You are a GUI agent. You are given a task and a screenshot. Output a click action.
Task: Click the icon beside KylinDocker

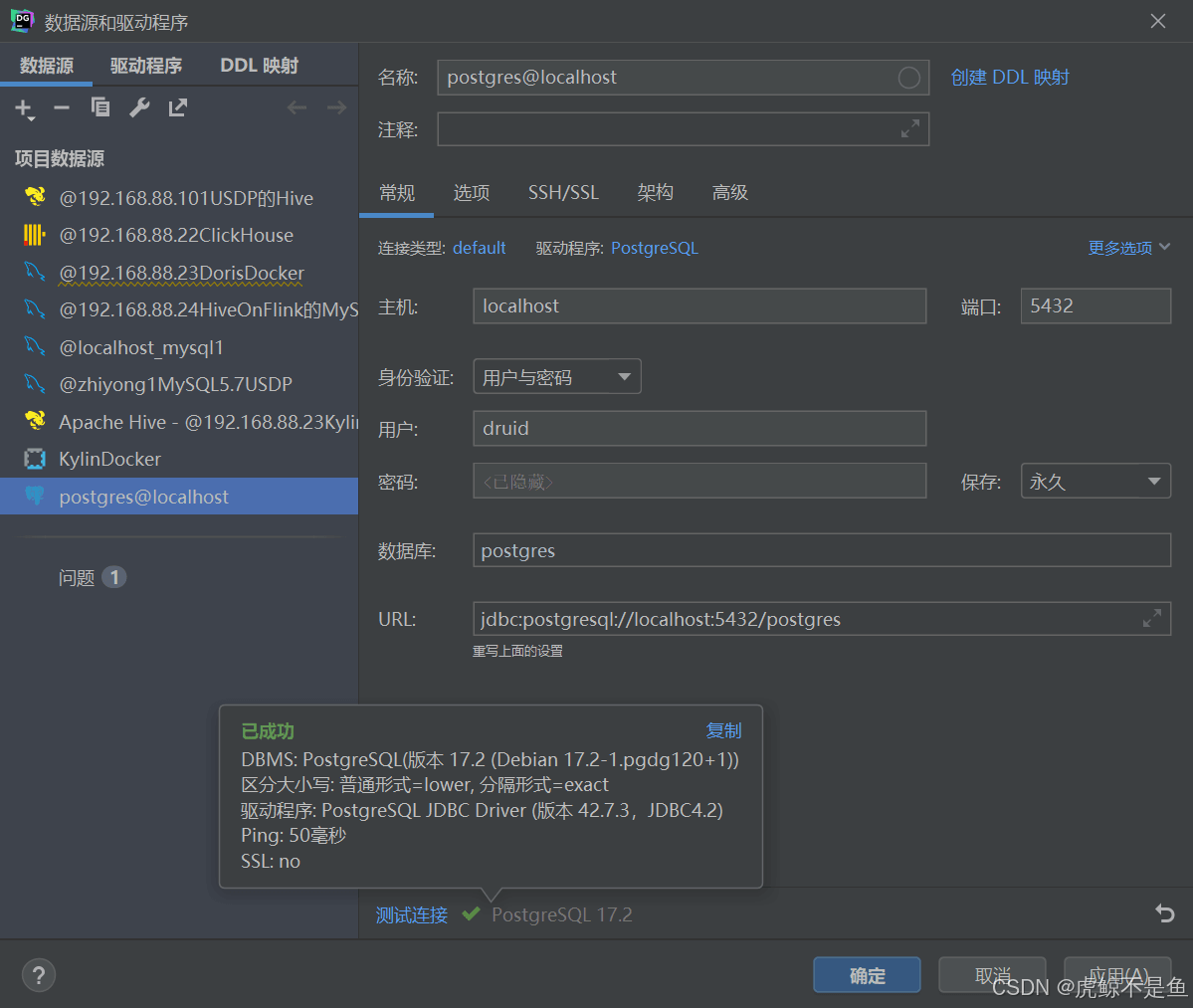point(34,459)
